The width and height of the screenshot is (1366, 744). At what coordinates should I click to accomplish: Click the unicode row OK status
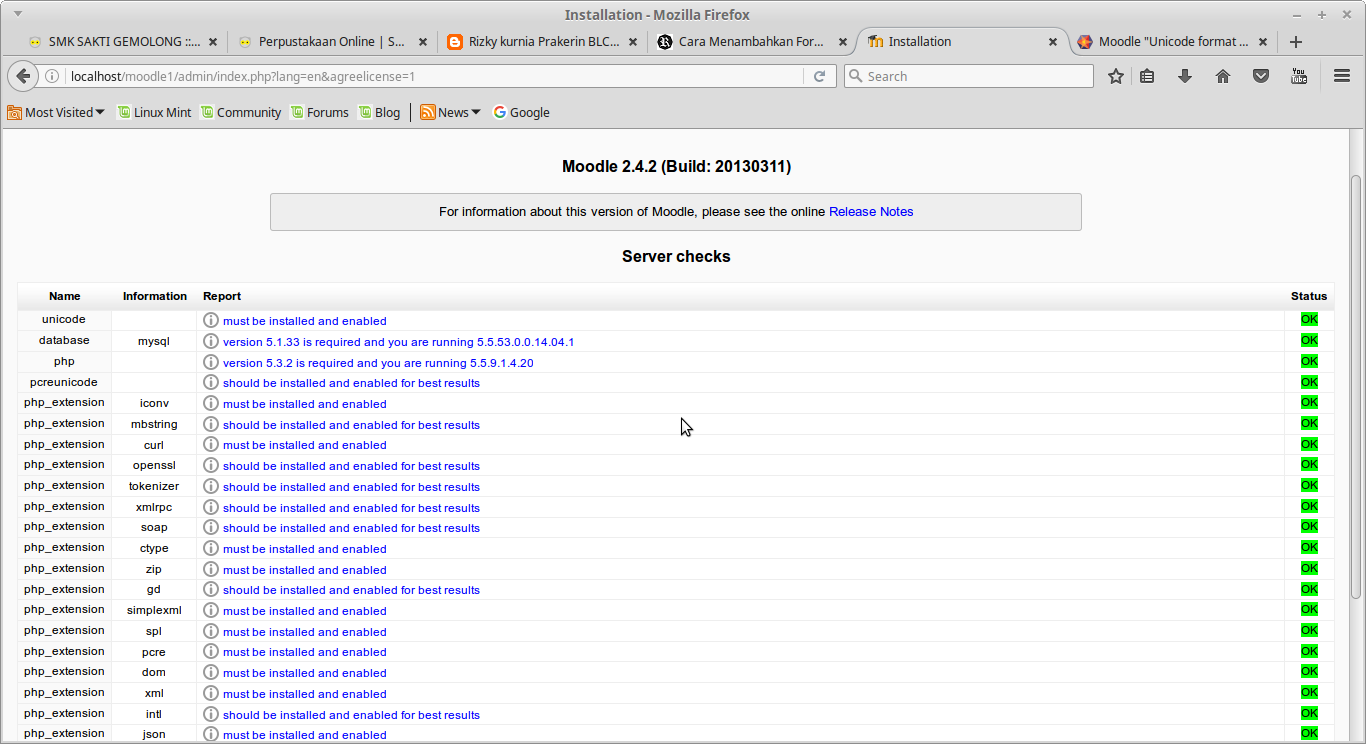1309,320
